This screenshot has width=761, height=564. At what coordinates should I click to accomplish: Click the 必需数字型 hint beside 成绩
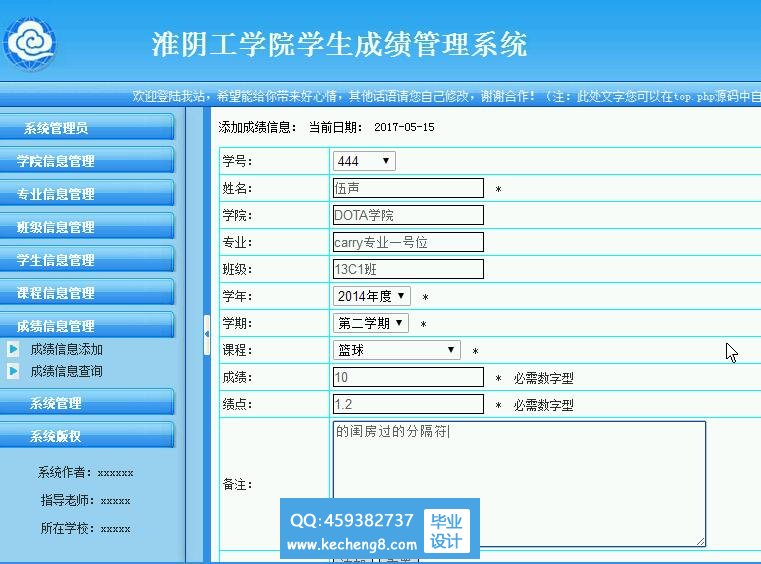click(x=544, y=378)
